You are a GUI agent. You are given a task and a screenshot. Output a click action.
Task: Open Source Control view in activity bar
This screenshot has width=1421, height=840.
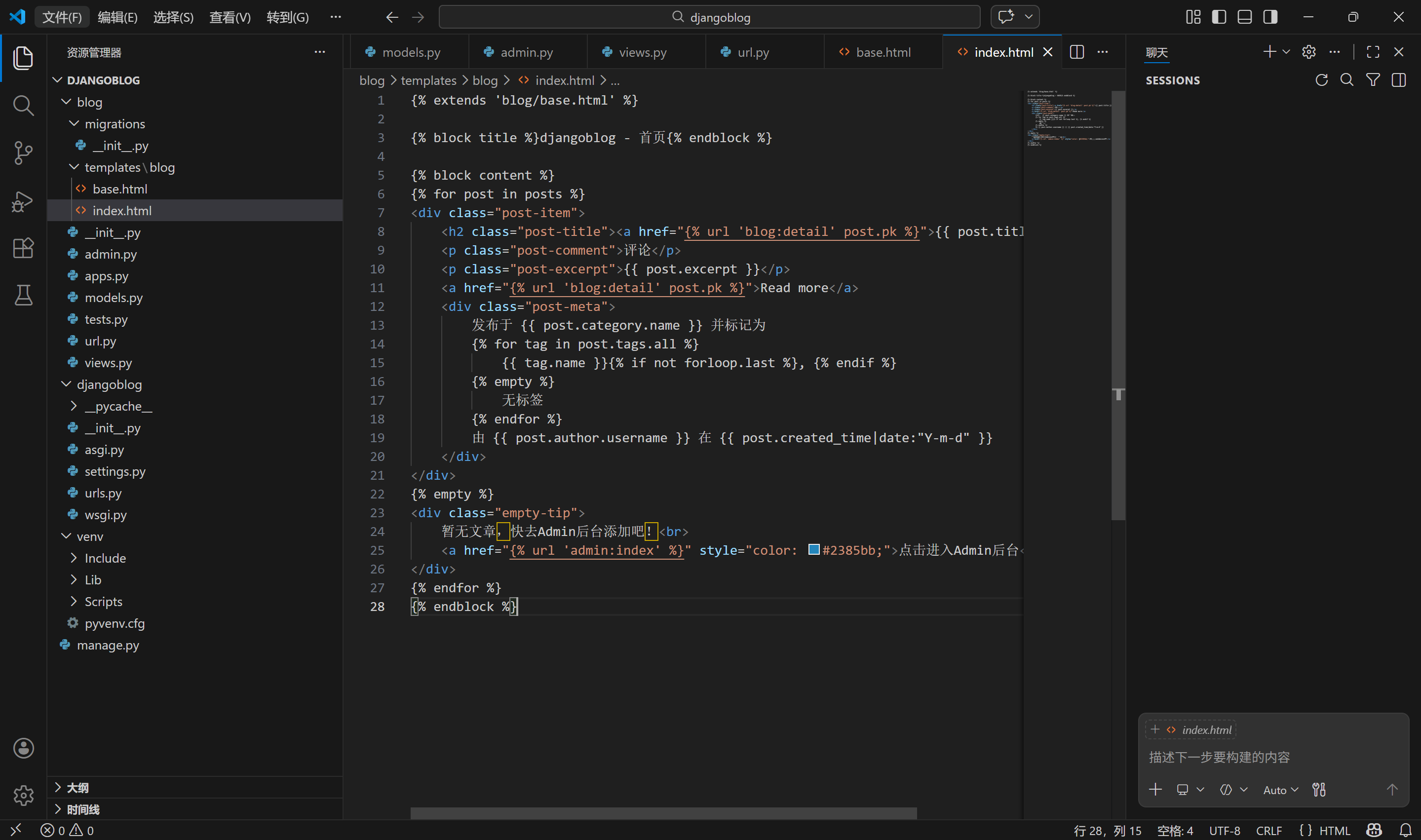23,153
